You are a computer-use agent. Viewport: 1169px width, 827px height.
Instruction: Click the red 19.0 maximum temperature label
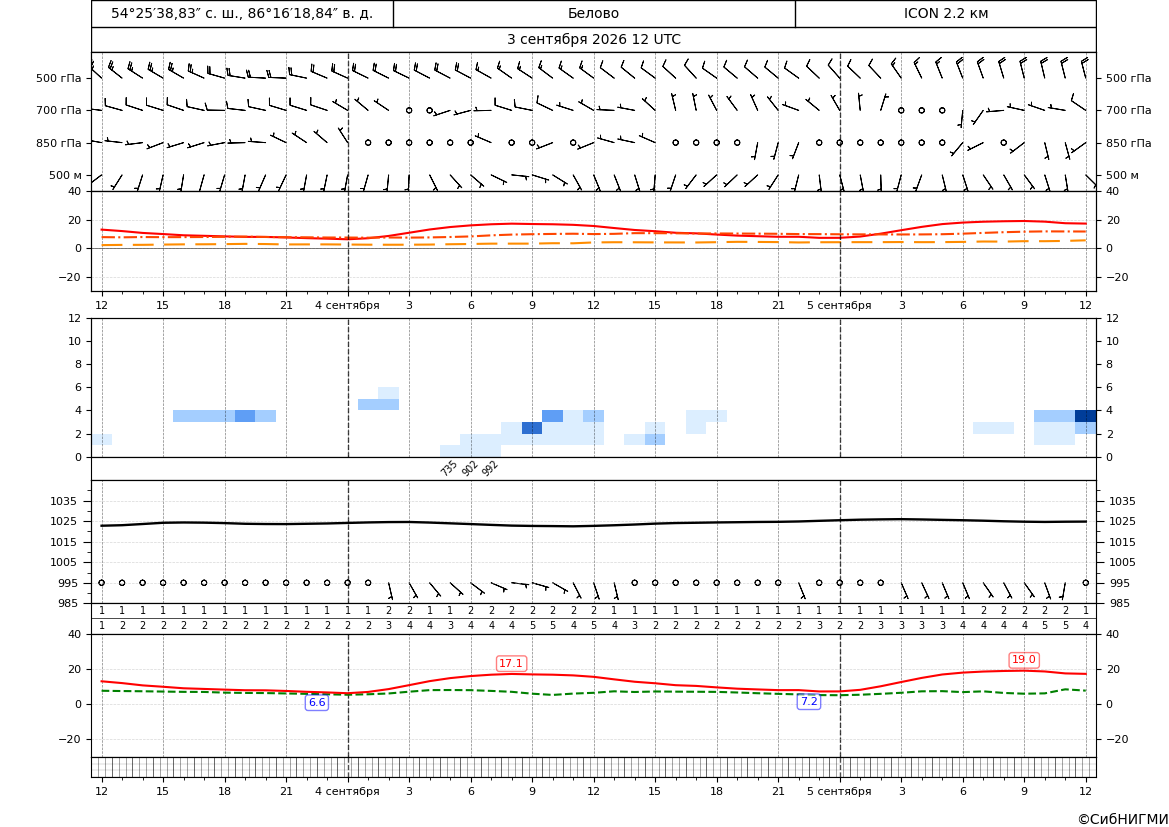coord(1023,660)
